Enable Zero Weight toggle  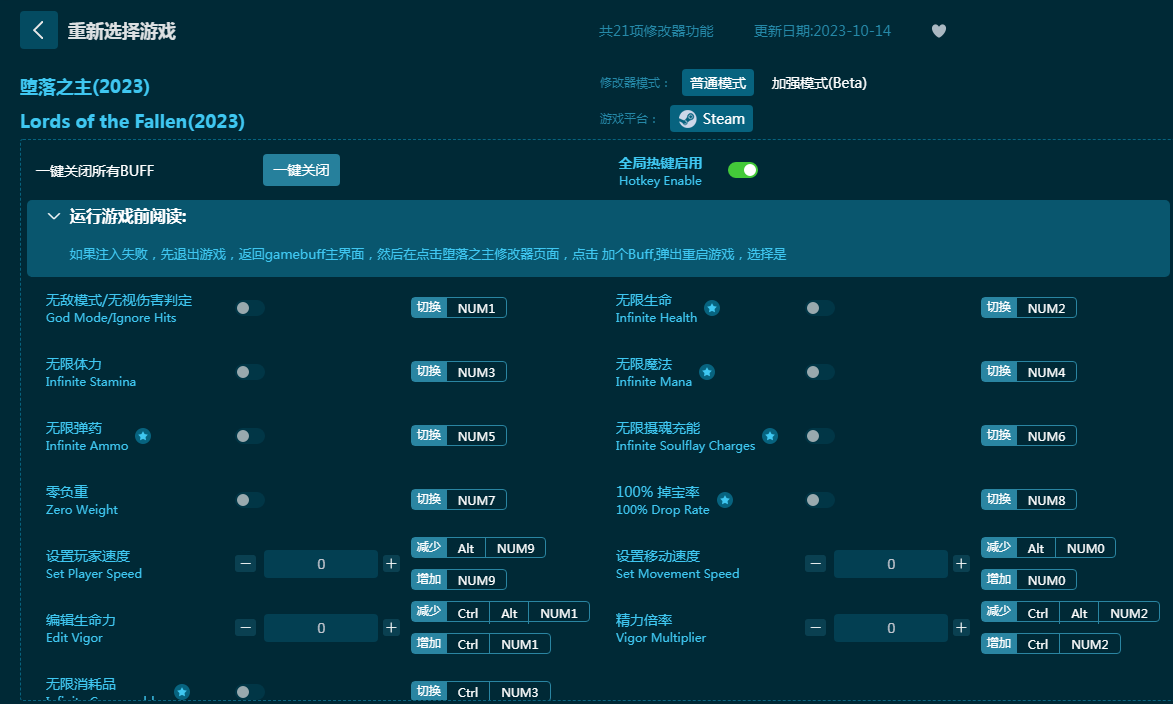coord(250,500)
